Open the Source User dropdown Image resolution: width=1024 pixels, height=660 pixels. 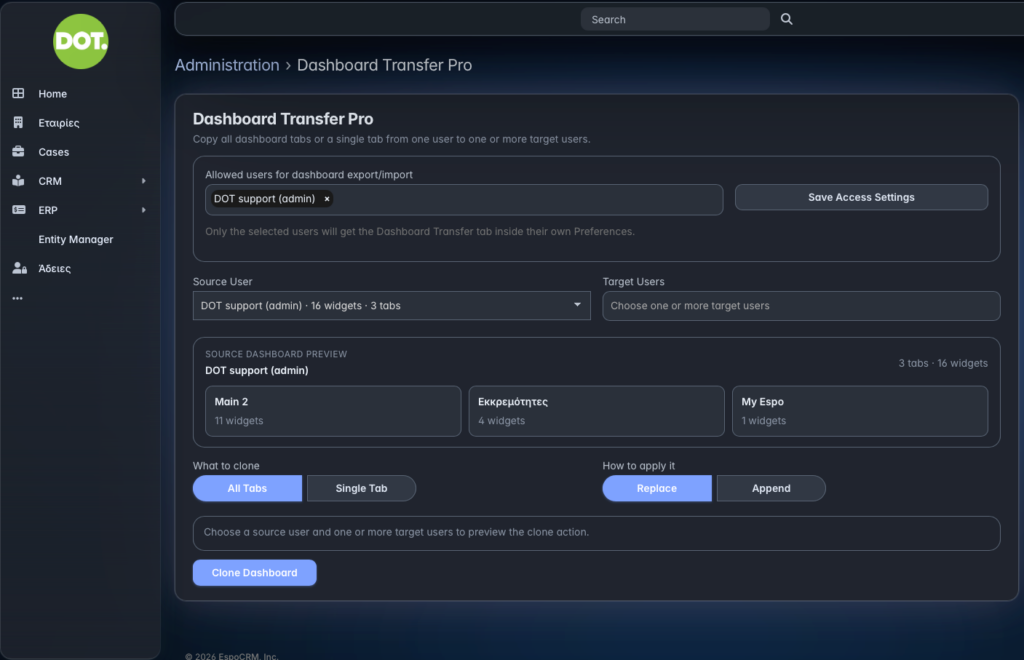(391, 306)
